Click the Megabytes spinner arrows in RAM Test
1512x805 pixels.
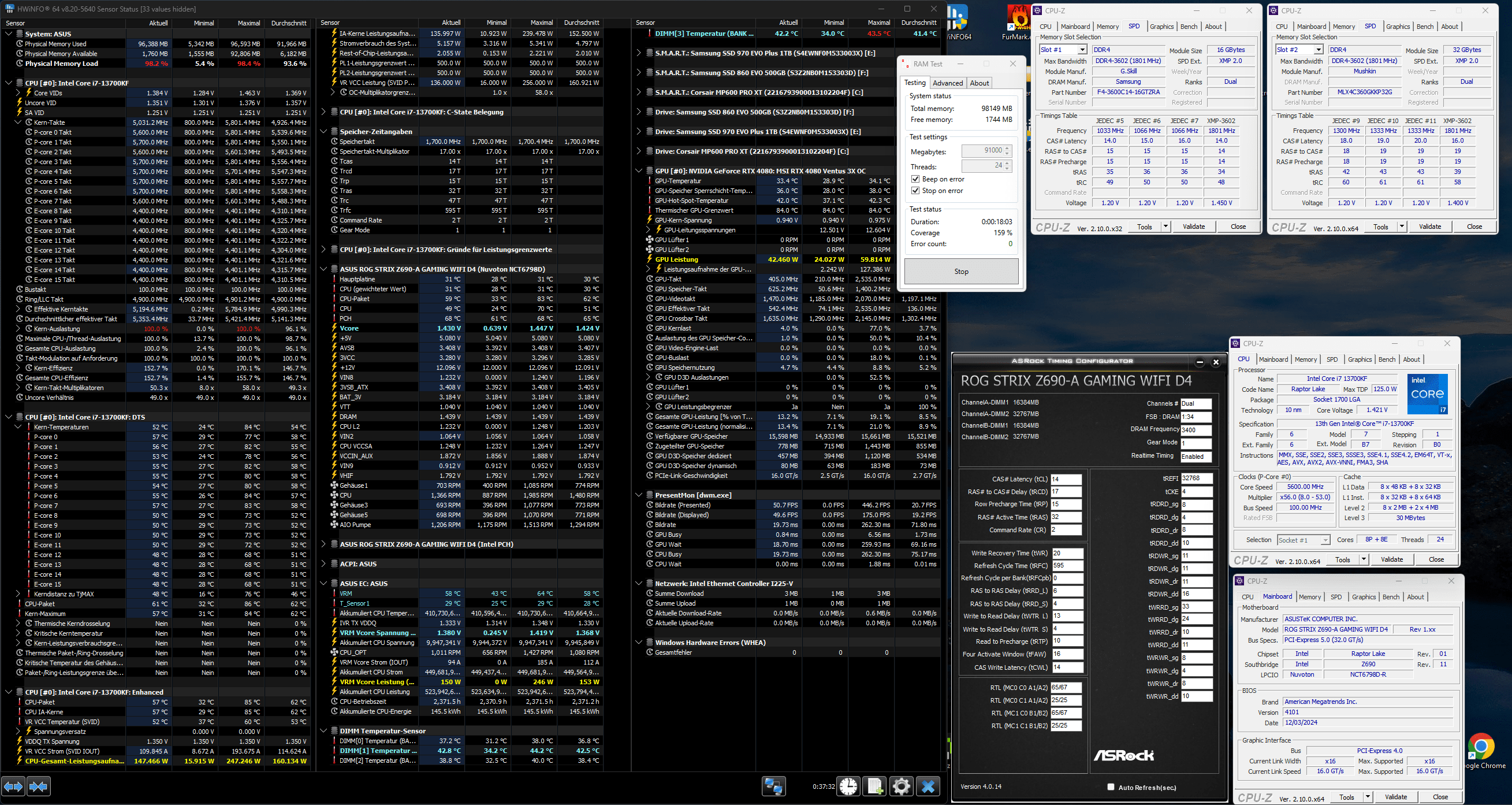(x=1007, y=151)
